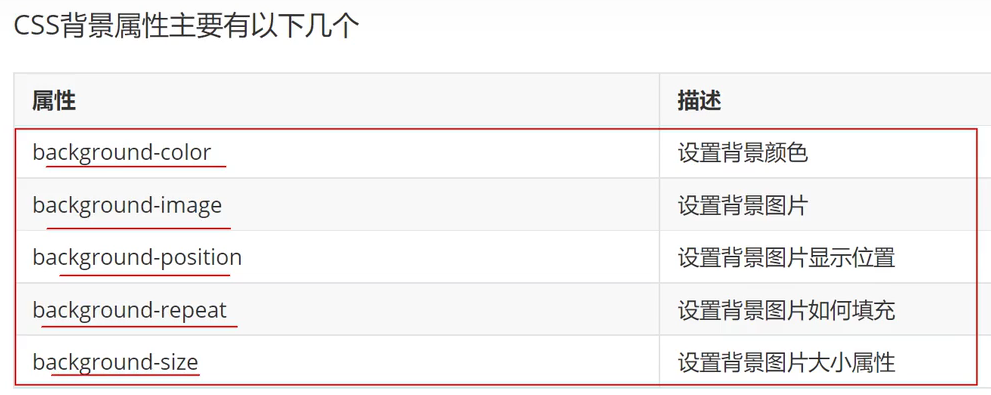
Task: Click the red underline beneath background-repeat
Action: [x=140, y=326]
